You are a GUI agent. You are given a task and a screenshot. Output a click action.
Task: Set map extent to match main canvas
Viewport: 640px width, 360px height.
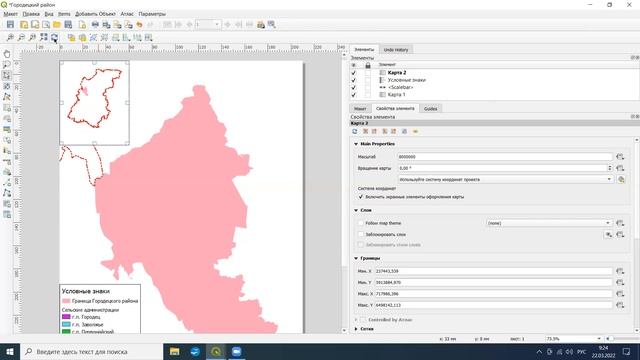[365, 131]
